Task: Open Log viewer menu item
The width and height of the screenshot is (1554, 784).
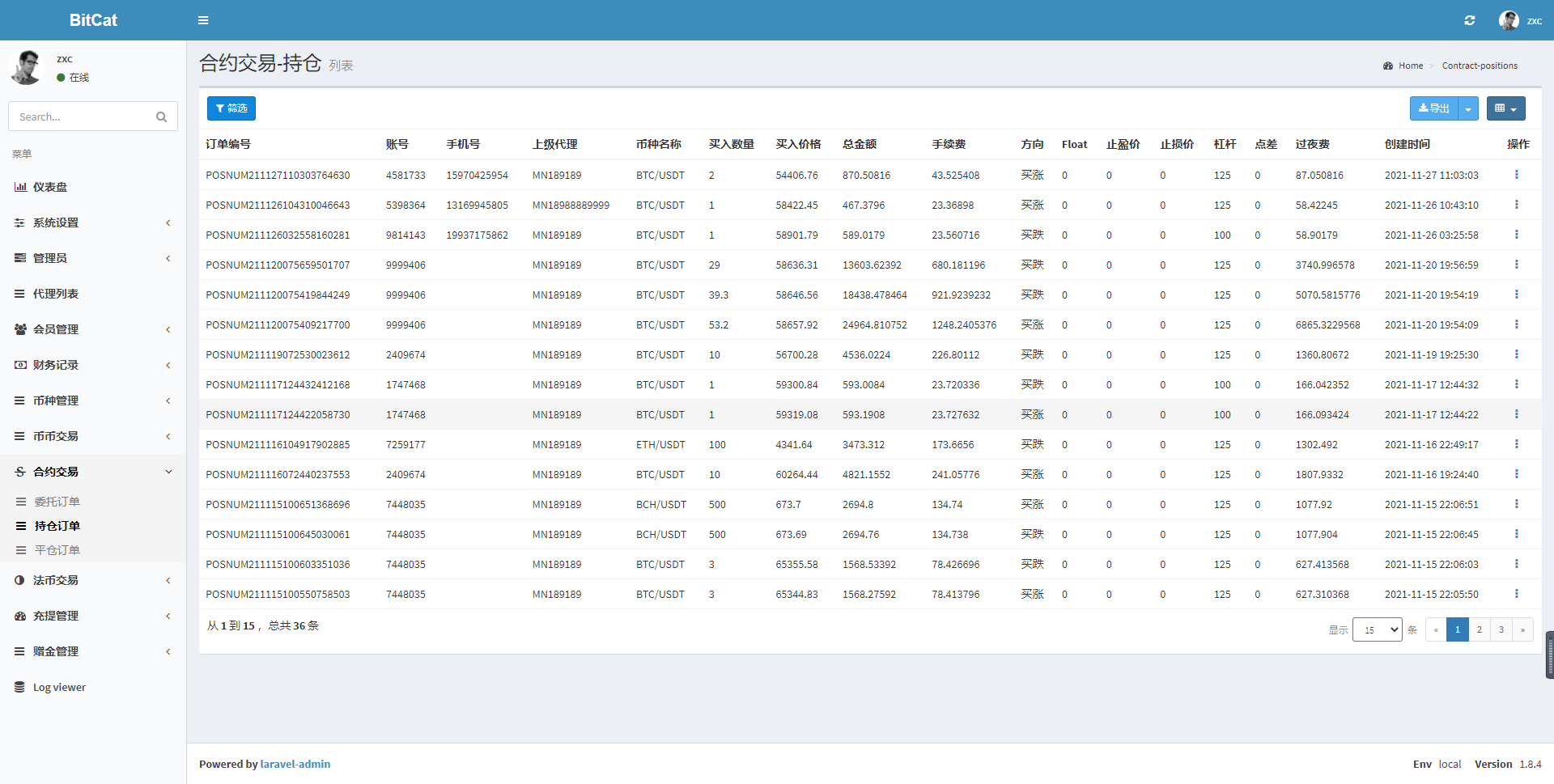Action: [93, 687]
